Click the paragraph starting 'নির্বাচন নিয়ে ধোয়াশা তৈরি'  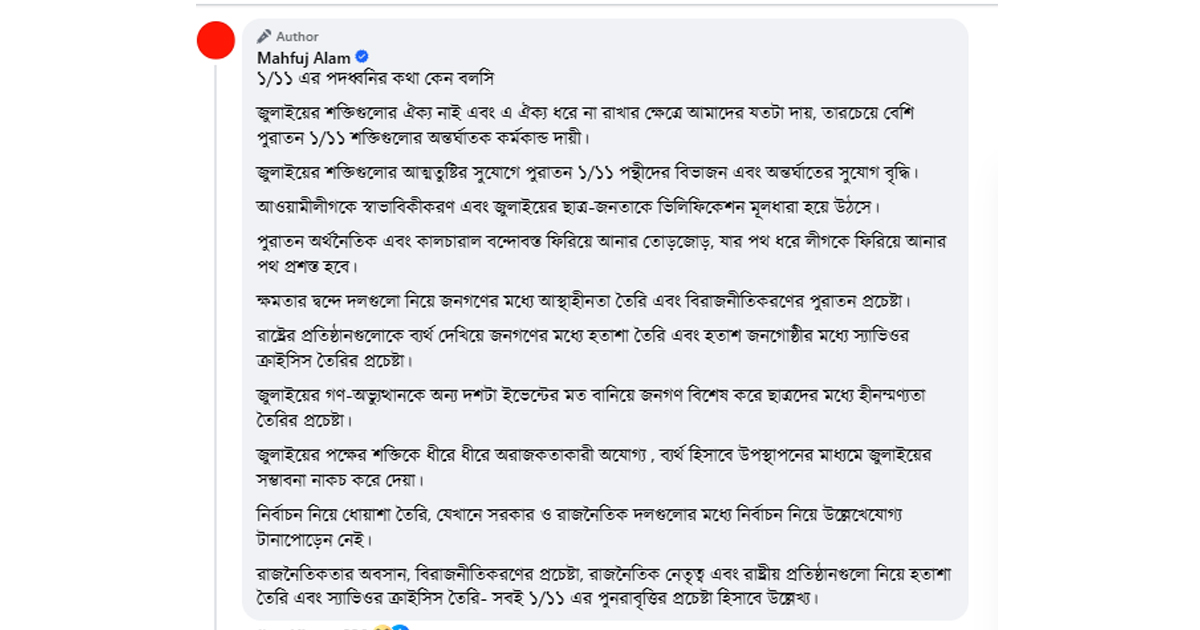[x=582, y=526]
